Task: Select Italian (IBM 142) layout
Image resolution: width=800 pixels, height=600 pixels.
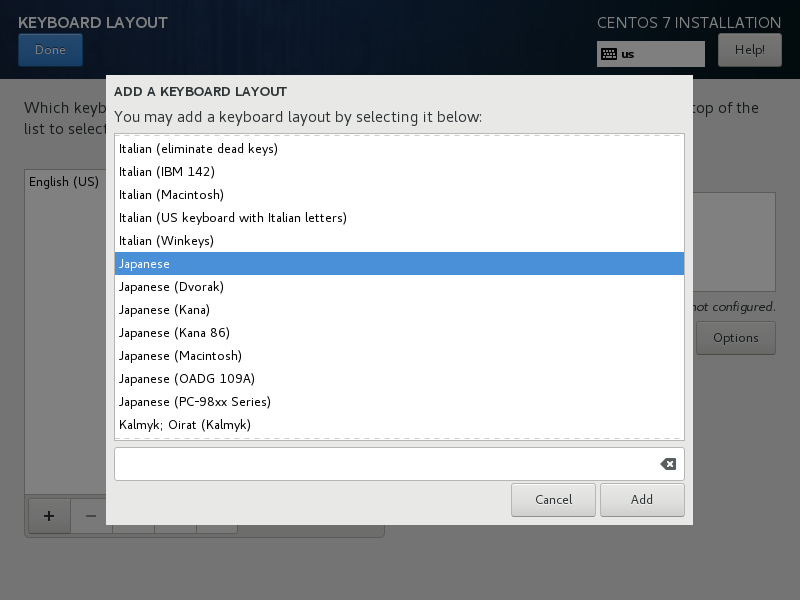Action: [399, 172]
